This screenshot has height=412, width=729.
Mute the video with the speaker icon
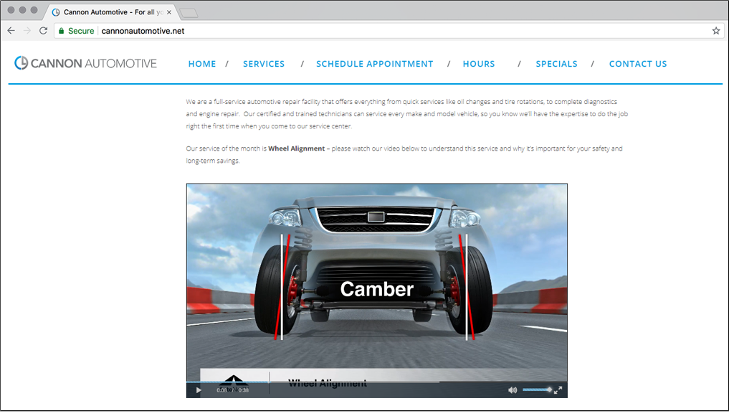(512, 389)
